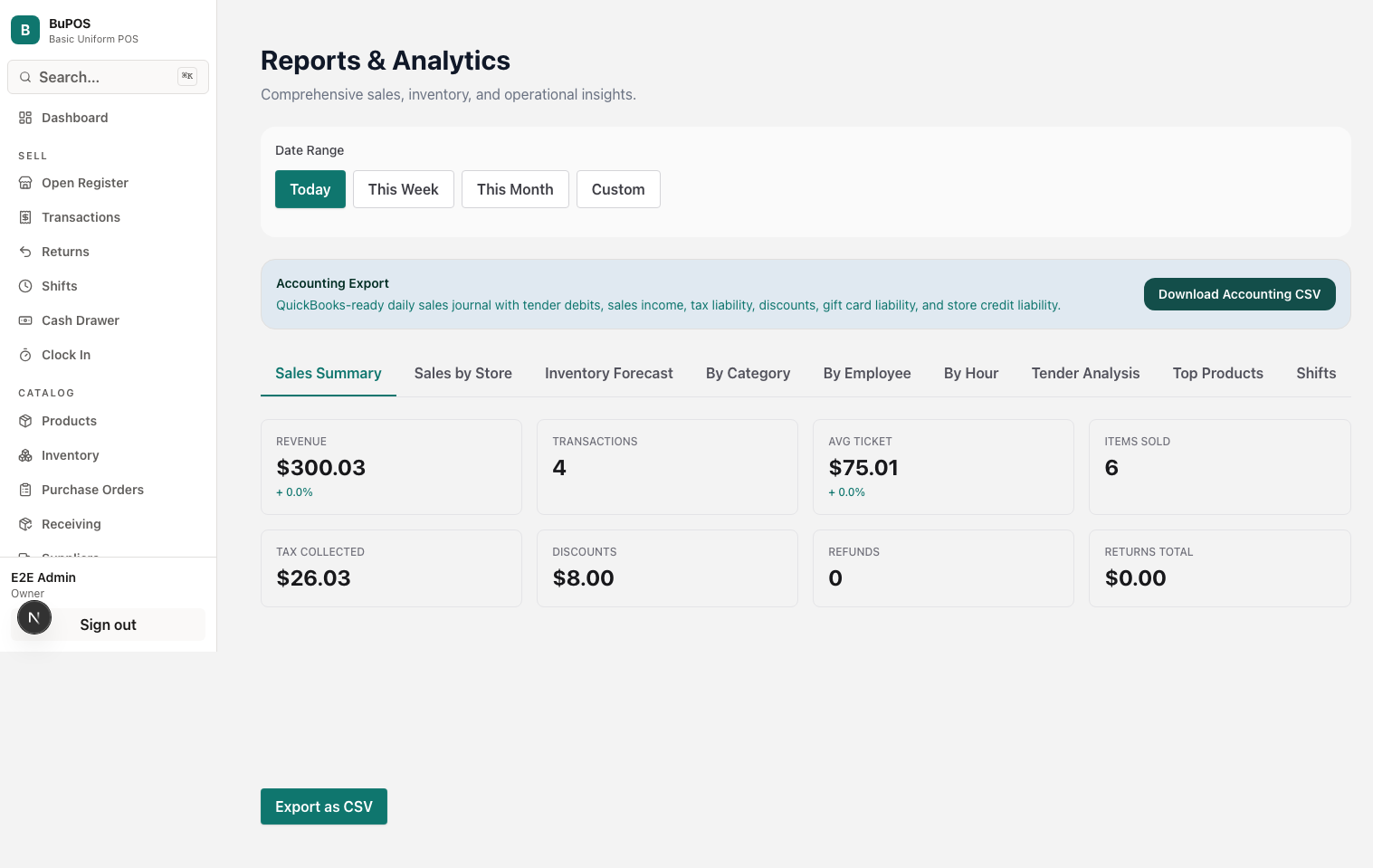The width and height of the screenshot is (1373, 868).
Task: Select Clock In in sidebar
Action: tap(108, 355)
